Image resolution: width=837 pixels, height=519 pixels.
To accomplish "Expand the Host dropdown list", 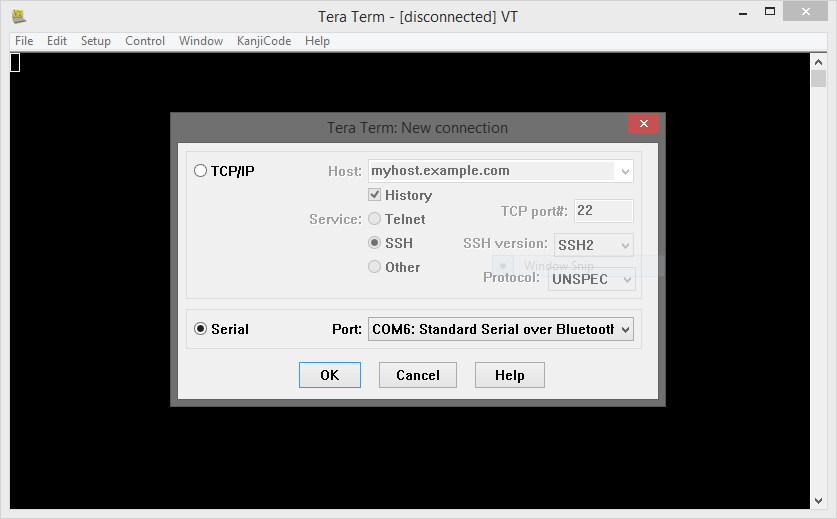I will (x=625, y=171).
